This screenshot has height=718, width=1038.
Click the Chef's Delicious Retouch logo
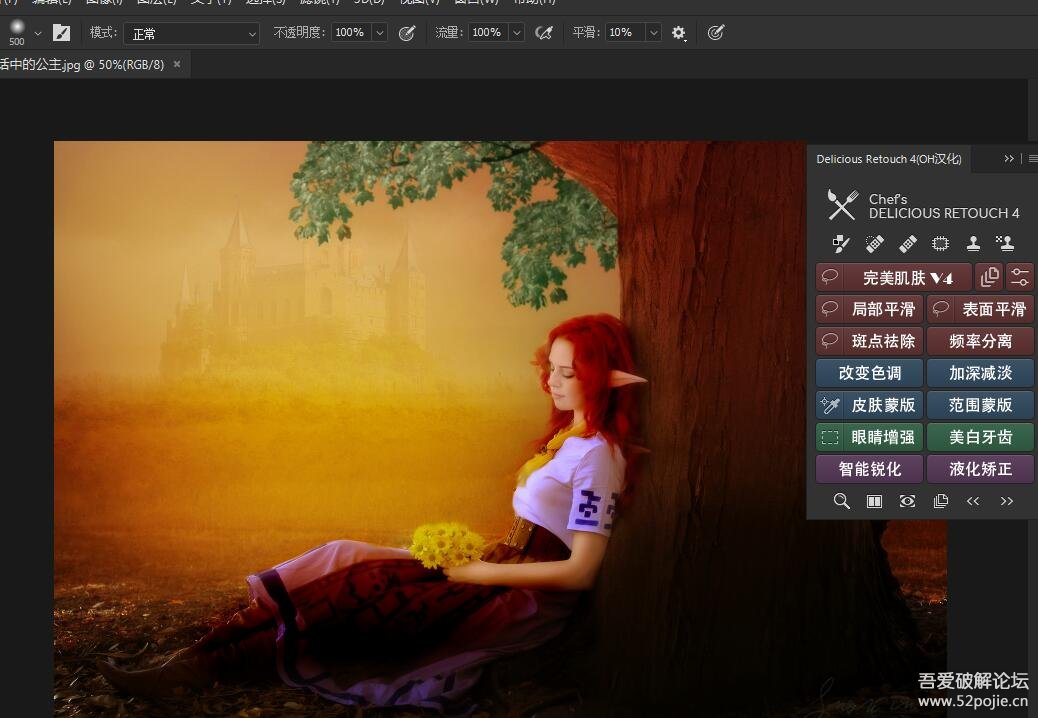pos(923,205)
